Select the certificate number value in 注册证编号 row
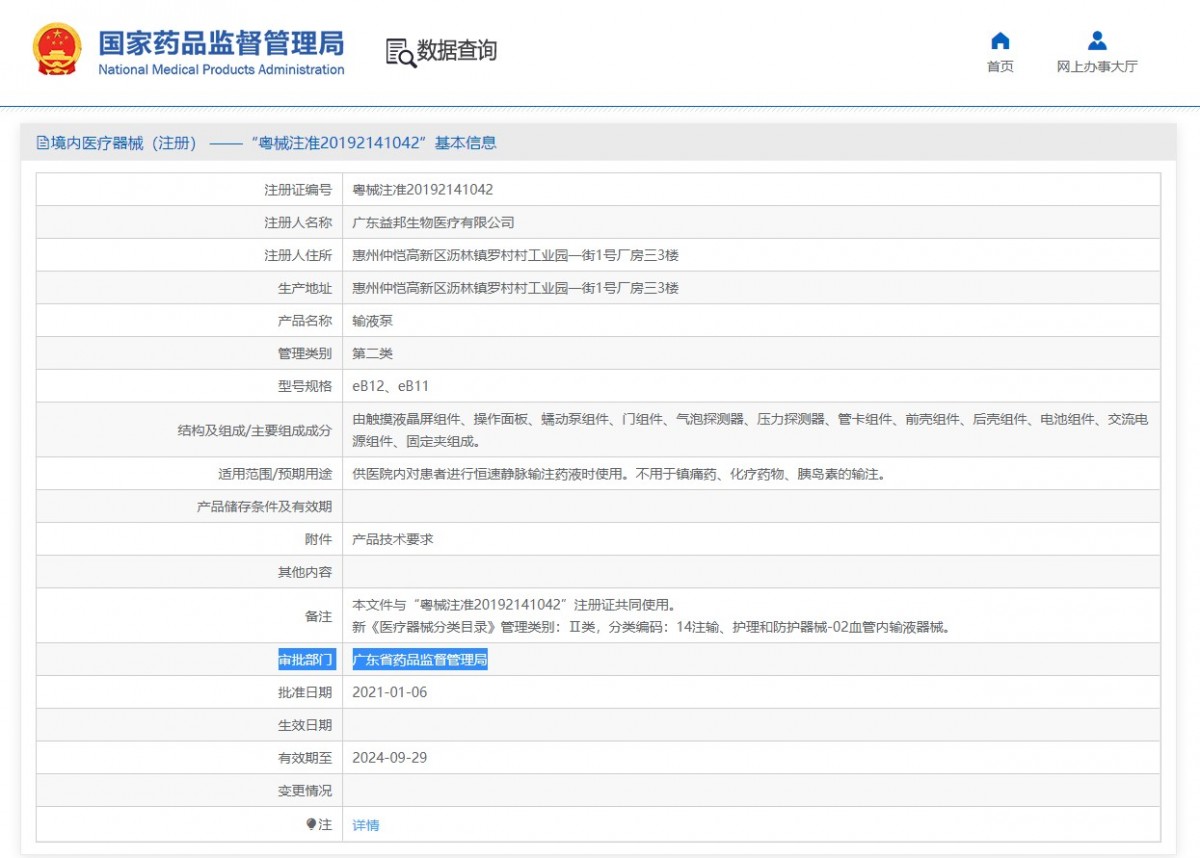 pyautogui.click(x=423, y=190)
